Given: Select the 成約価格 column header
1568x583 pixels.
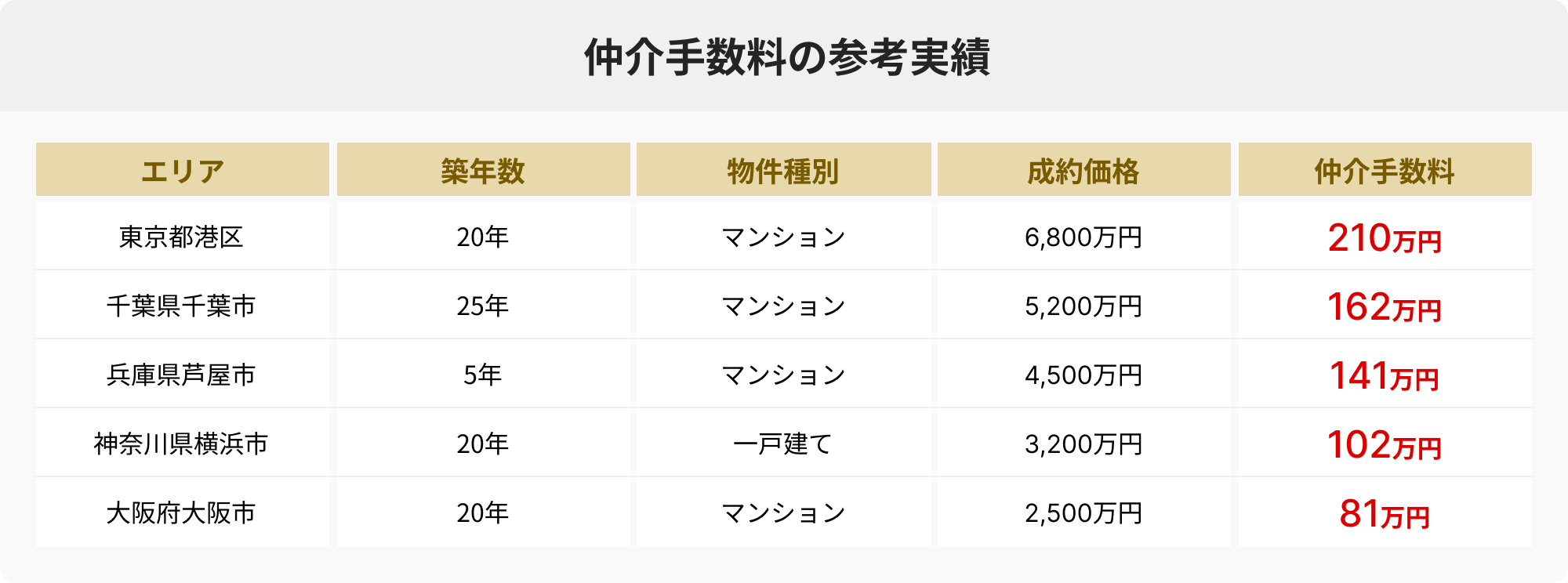Looking at the screenshot, I should [x=1083, y=170].
